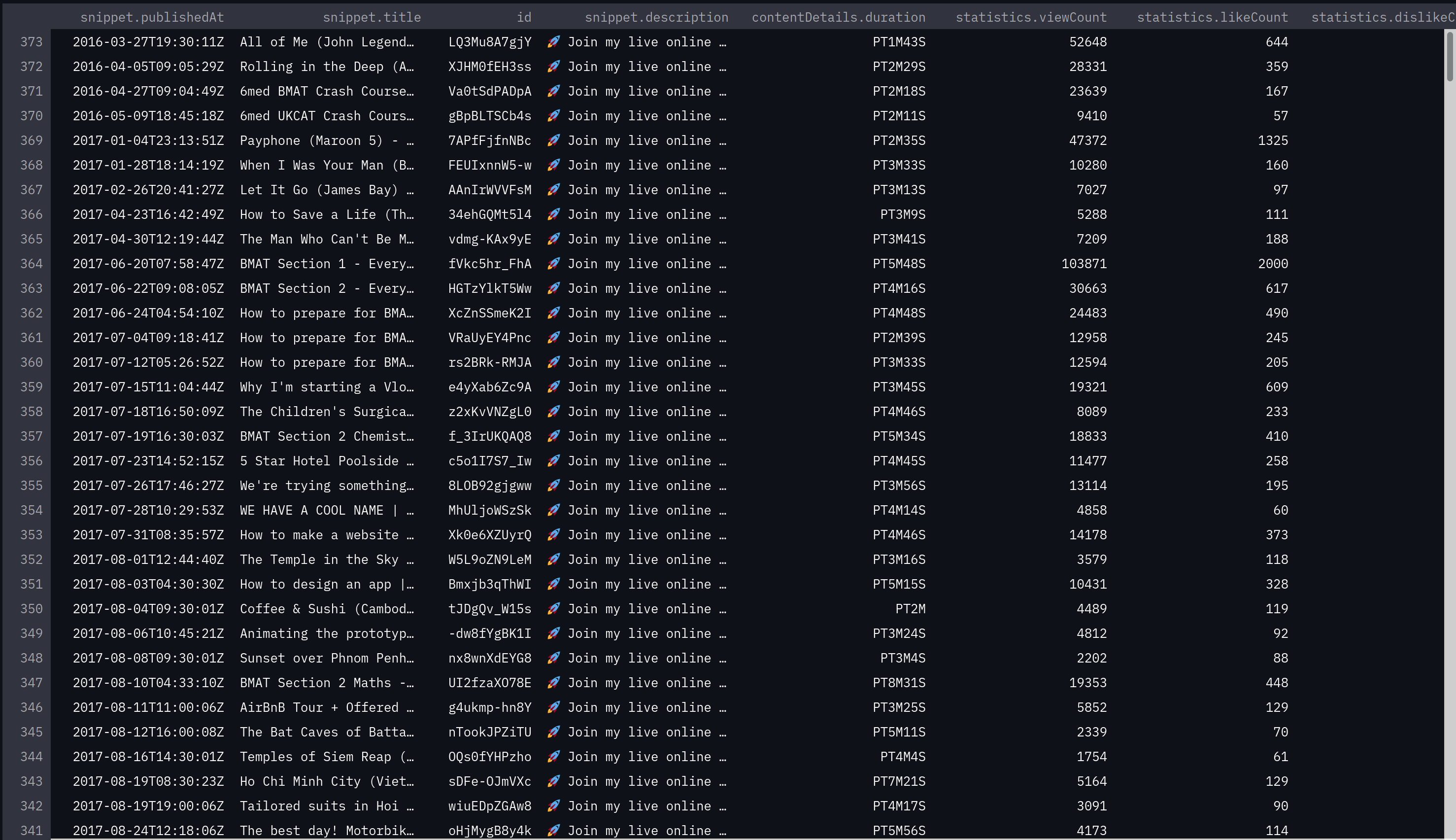Viewport: 1456px width, 840px height.
Task: Click the snippet.title column header
Action: click(x=372, y=17)
